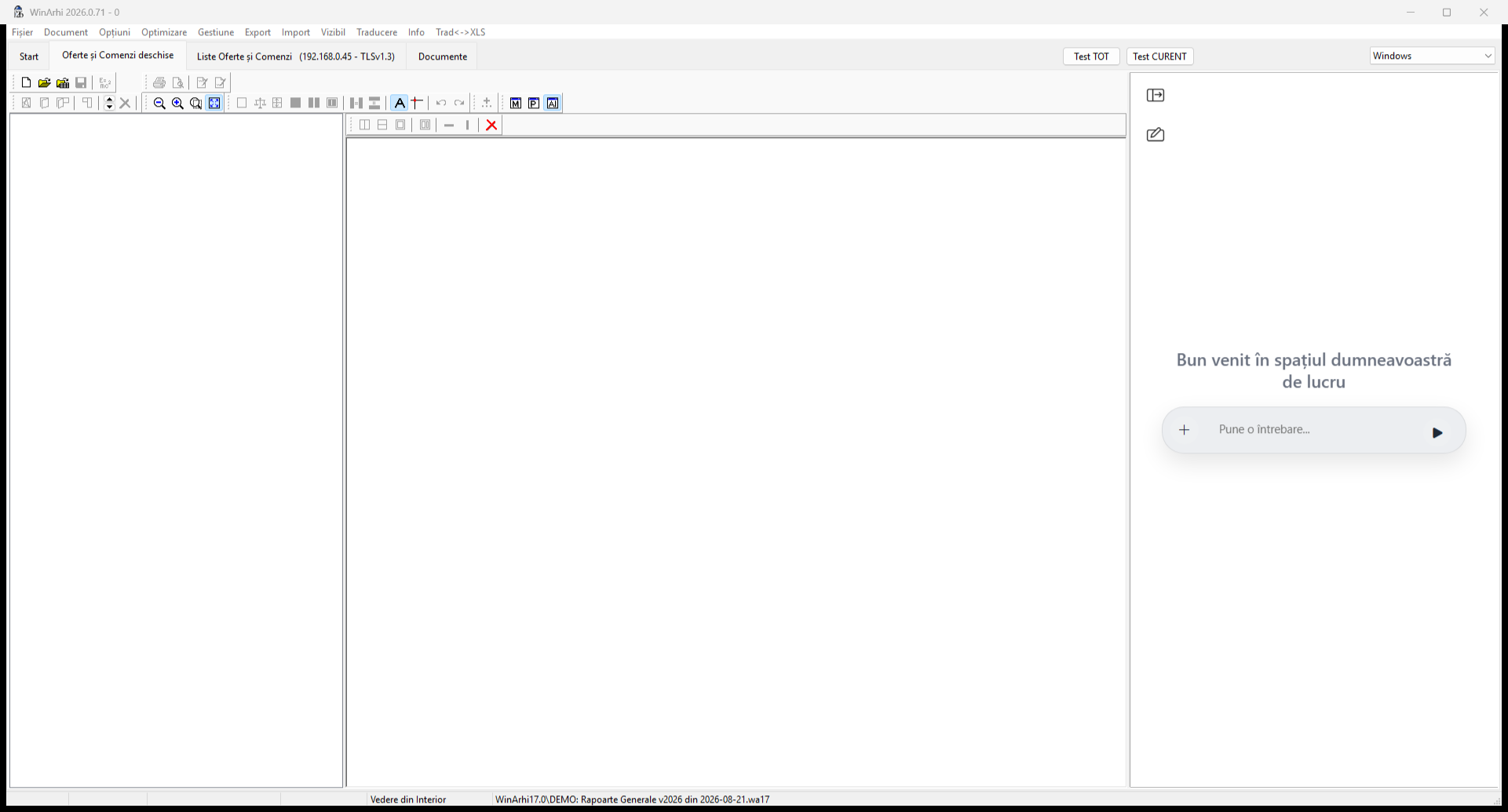The width and height of the screenshot is (1508, 812).
Task: Click the vertical line divider icon
Action: (x=467, y=125)
